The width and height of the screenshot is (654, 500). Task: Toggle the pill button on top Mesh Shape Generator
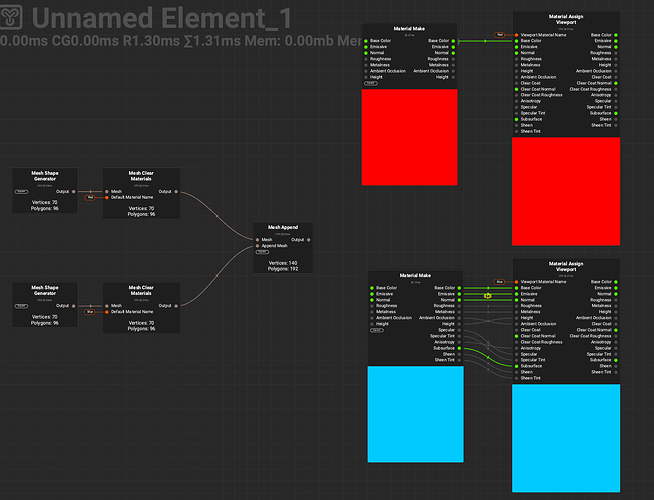[x=21, y=191]
